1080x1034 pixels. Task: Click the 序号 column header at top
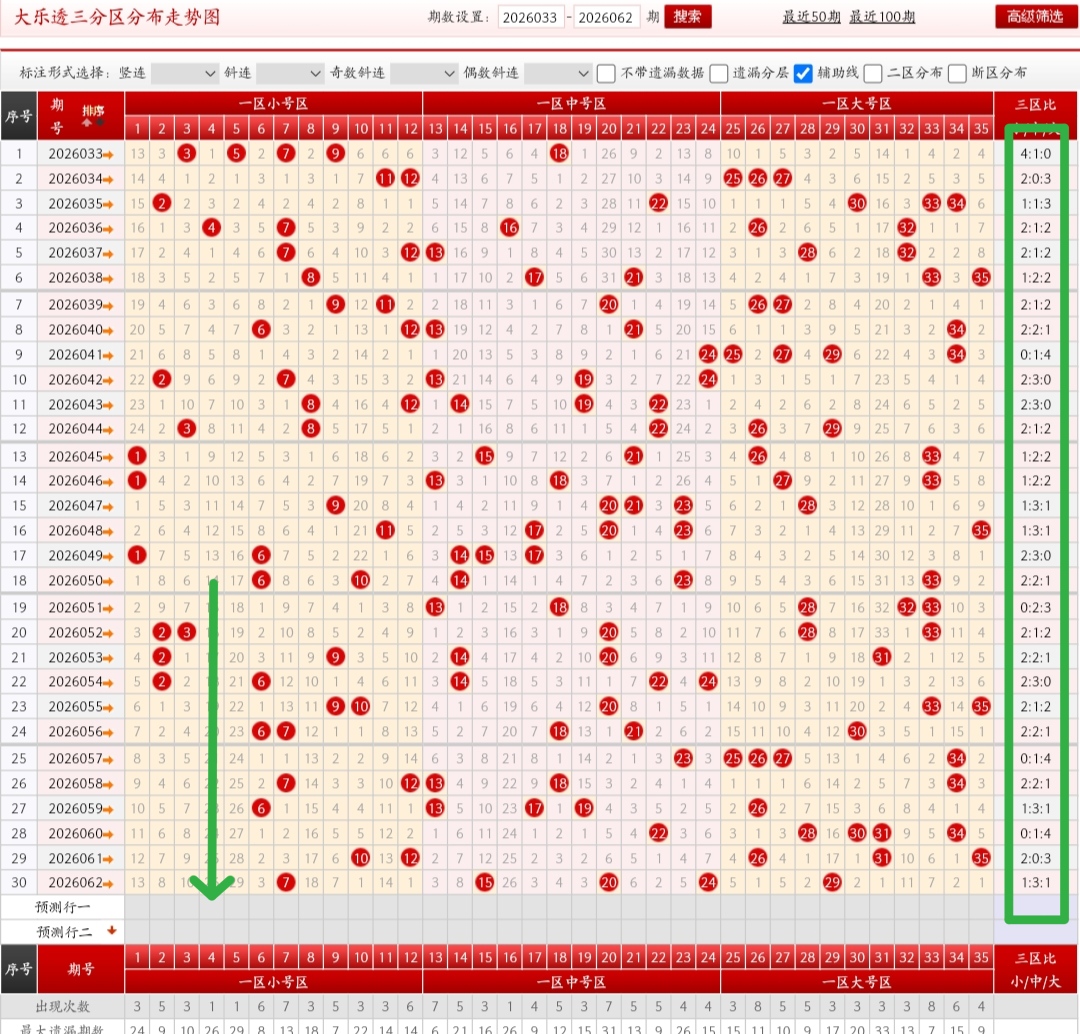point(19,116)
